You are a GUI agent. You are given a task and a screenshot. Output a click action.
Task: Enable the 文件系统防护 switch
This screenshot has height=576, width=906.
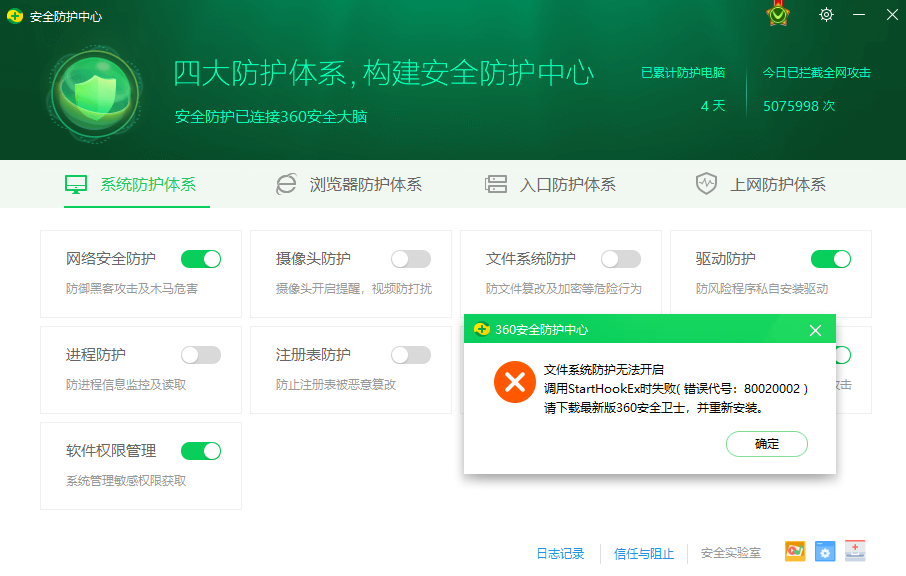621,259
